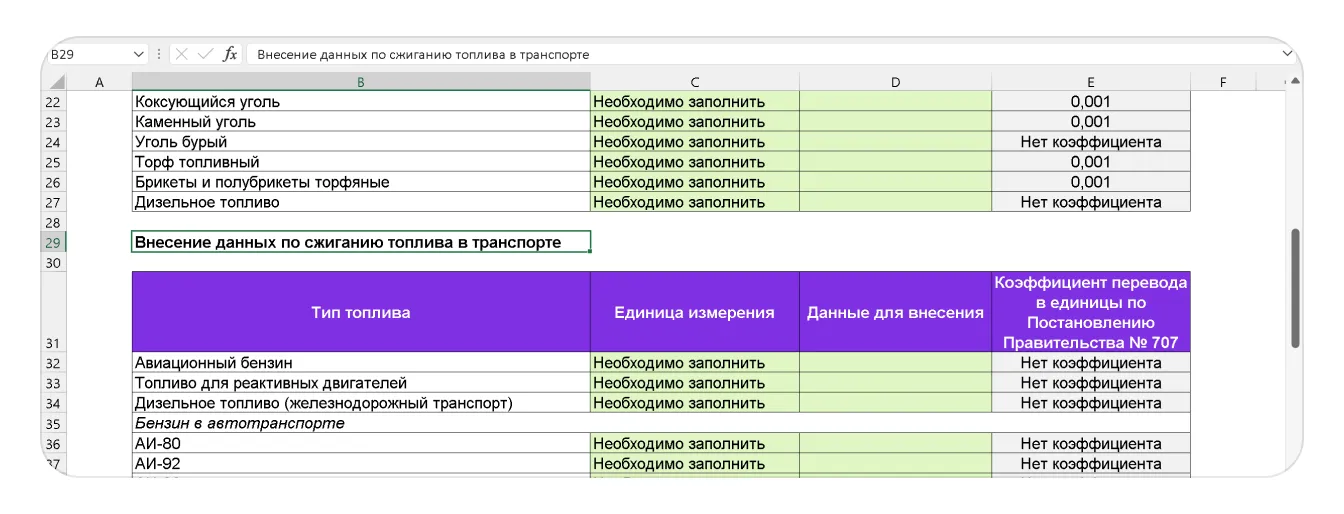Select row 31 header
The width and height of the screenshot is (1344, 514).
(54, 312)
